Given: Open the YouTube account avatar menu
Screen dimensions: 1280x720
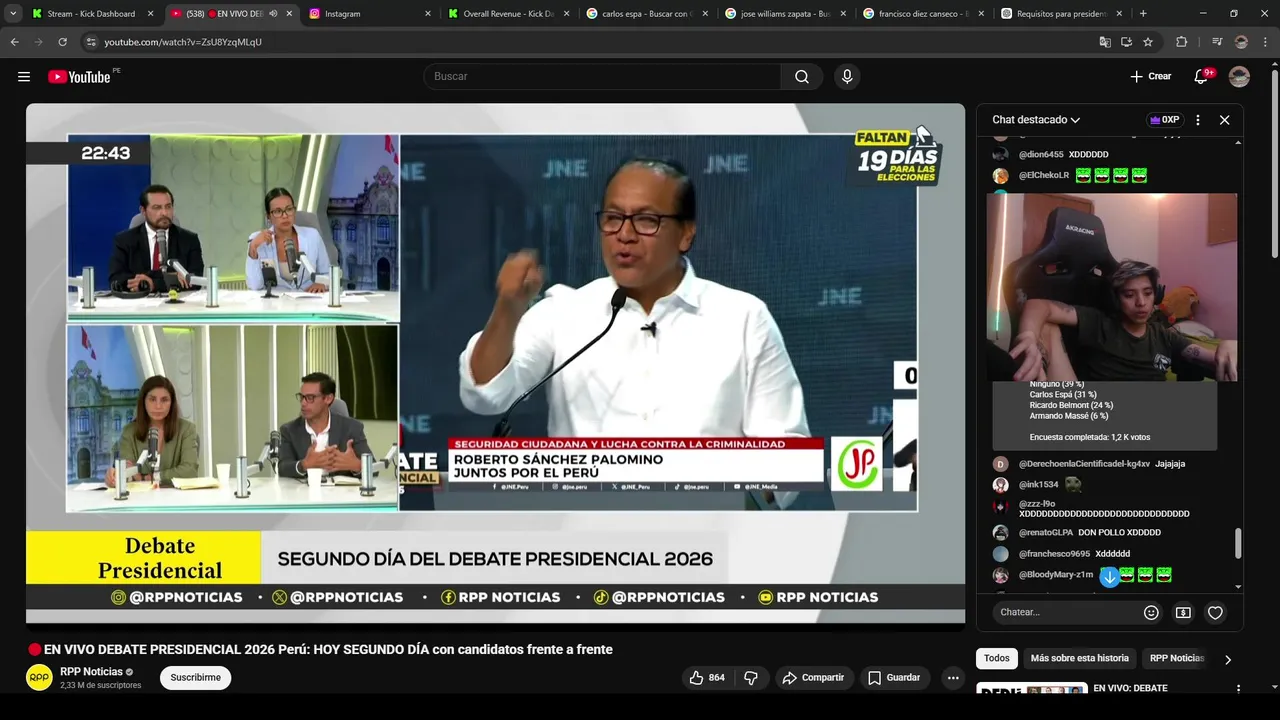Looking at the screenshot, I should (x=1239, y=77).
